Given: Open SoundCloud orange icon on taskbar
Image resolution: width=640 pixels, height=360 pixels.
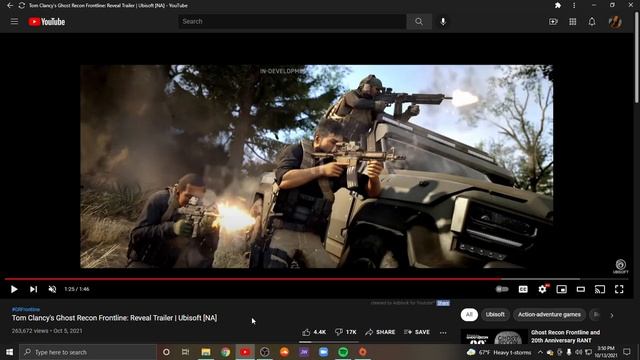Looking at the screenshot, I should [x=284, y=352].
